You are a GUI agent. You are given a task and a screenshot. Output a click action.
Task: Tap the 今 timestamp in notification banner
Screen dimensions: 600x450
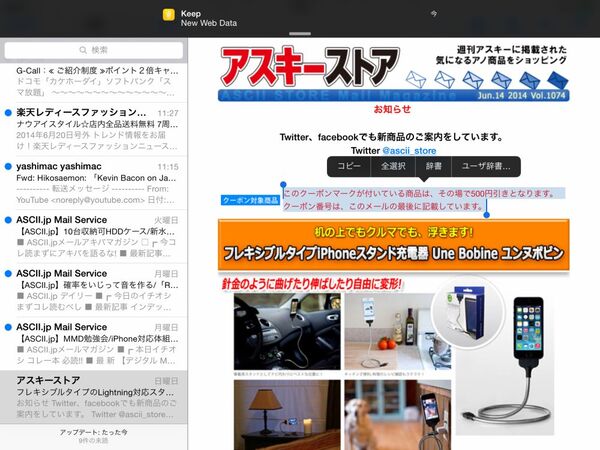pyautogui.click(x=434, y=14)
